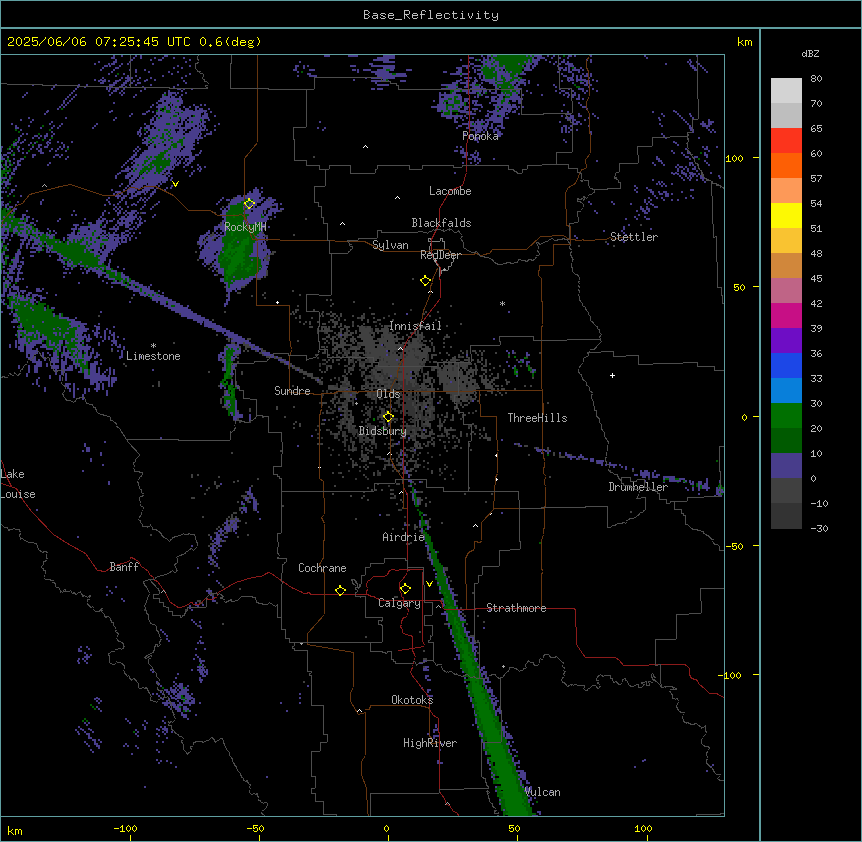Select the mauve 42-45 dBZ legend swatch

click(786, 291)
